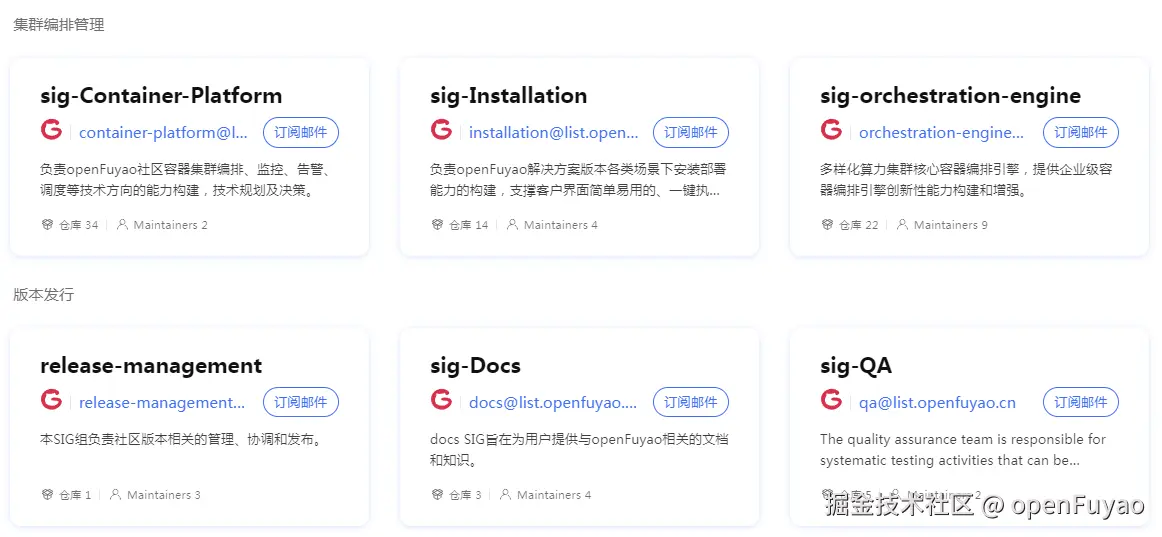
Task: Click Maintainers 4 text on sig-Docs
Action: point(554,494)
